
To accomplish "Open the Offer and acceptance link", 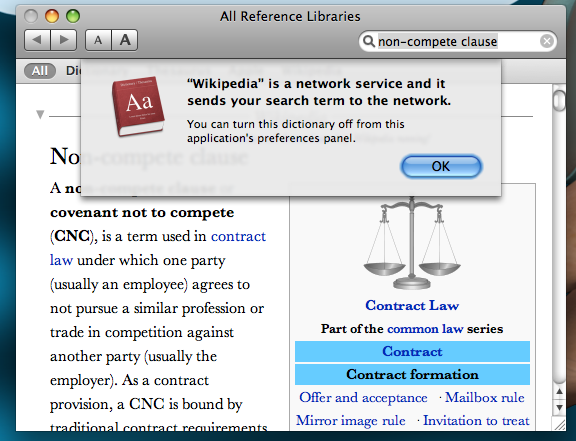I will [x=363, y=398].
